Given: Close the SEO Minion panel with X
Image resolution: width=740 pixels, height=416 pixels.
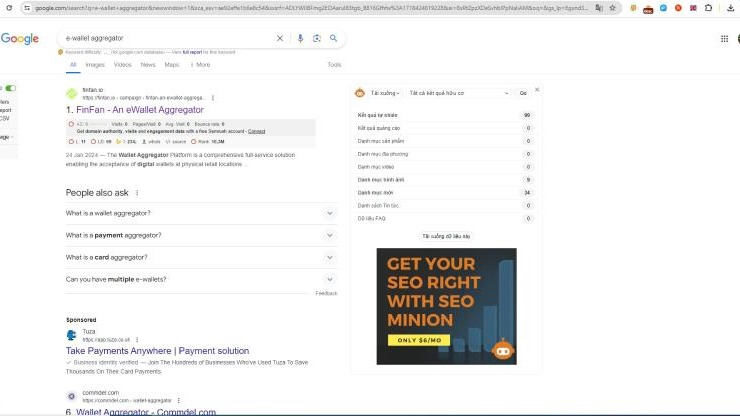Looking at the screenshot, I should coord(537,89).
